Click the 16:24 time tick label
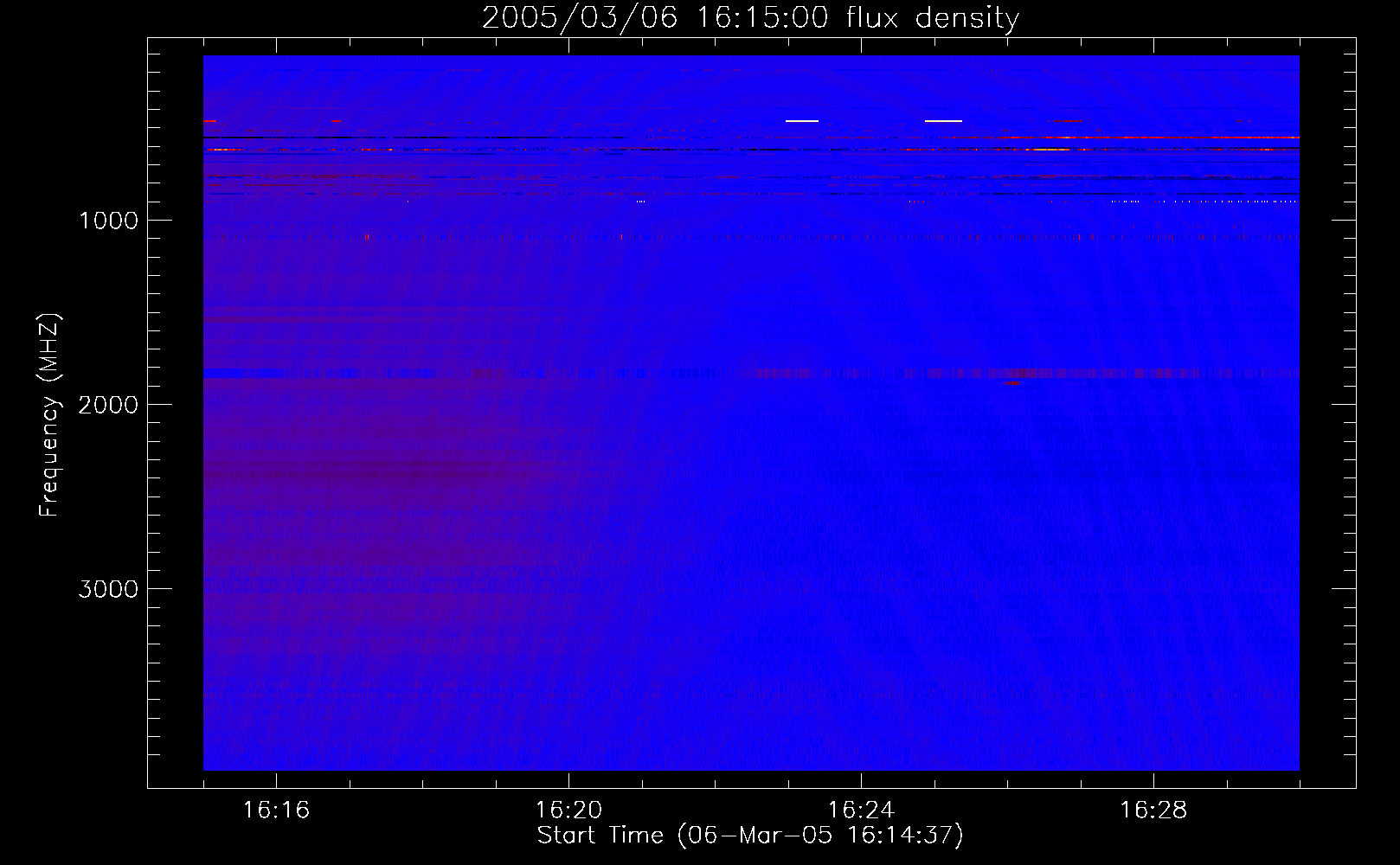1400x865 pixels. 861,810
